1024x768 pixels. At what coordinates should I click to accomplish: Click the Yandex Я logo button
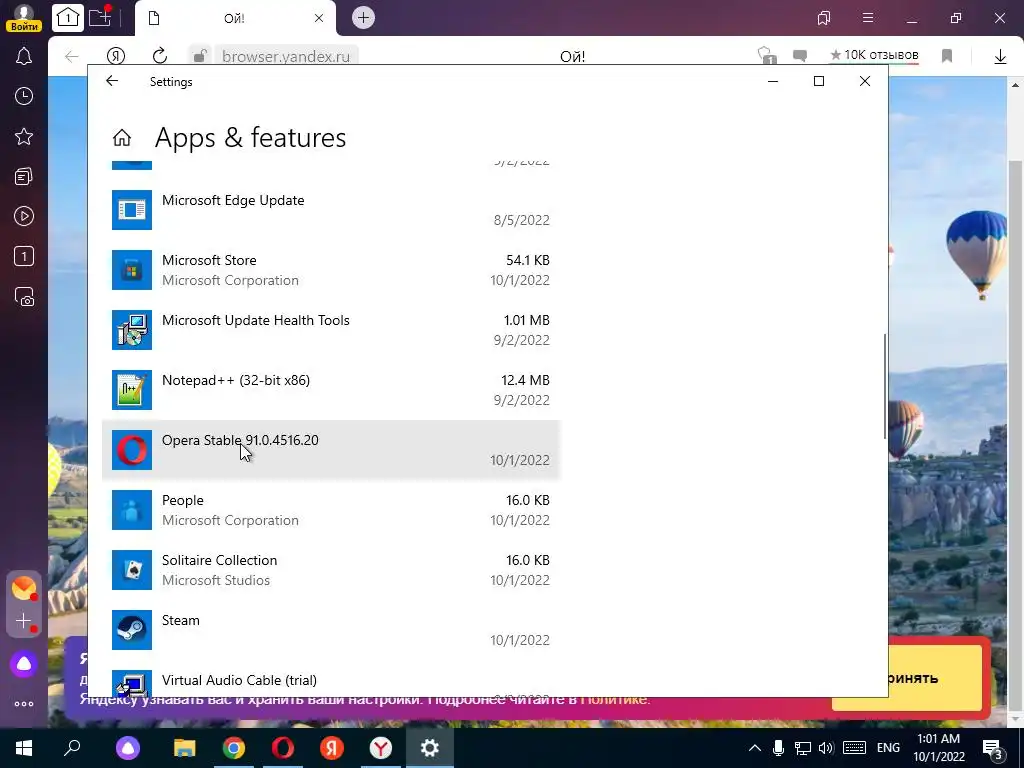(x=116, y=56)
